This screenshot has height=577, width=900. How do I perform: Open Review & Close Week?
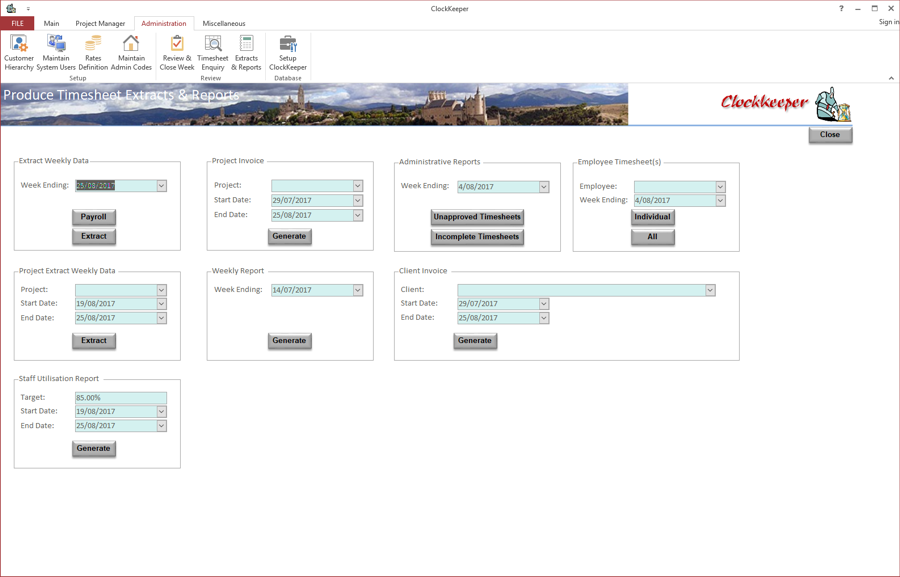[x=177, y=52]
